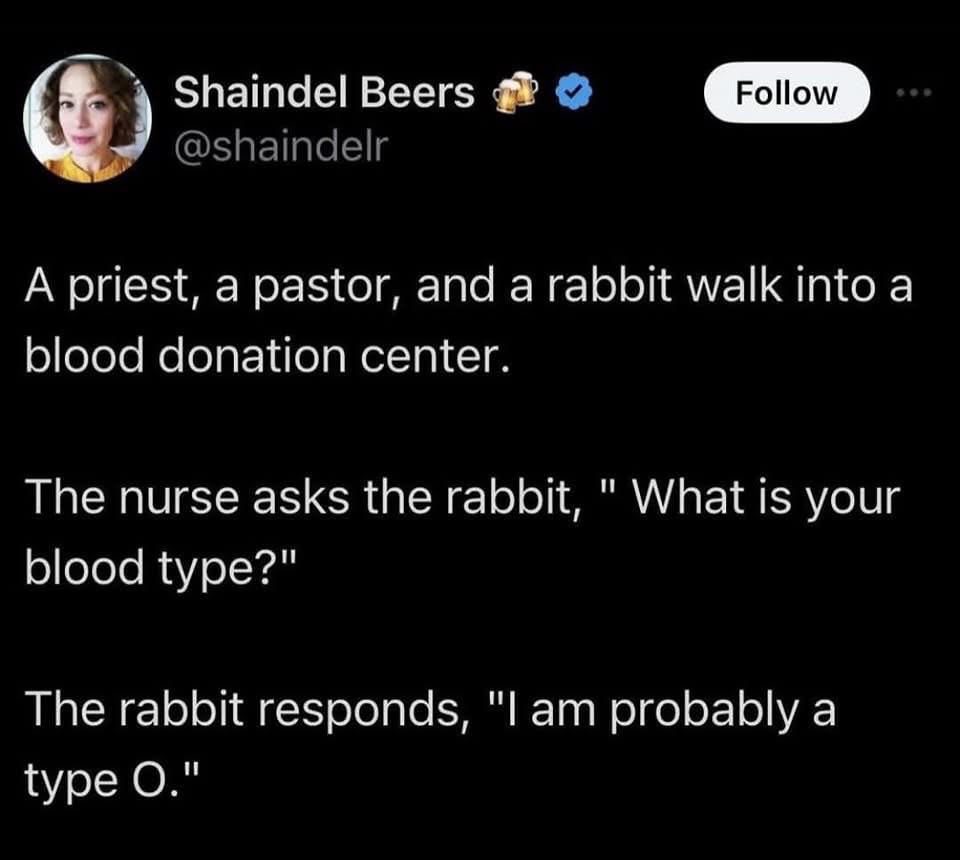960x860 pixels.
Task: Click the blue verified checkmark badge
Action: pyautogui.click(x=574, y=92)
